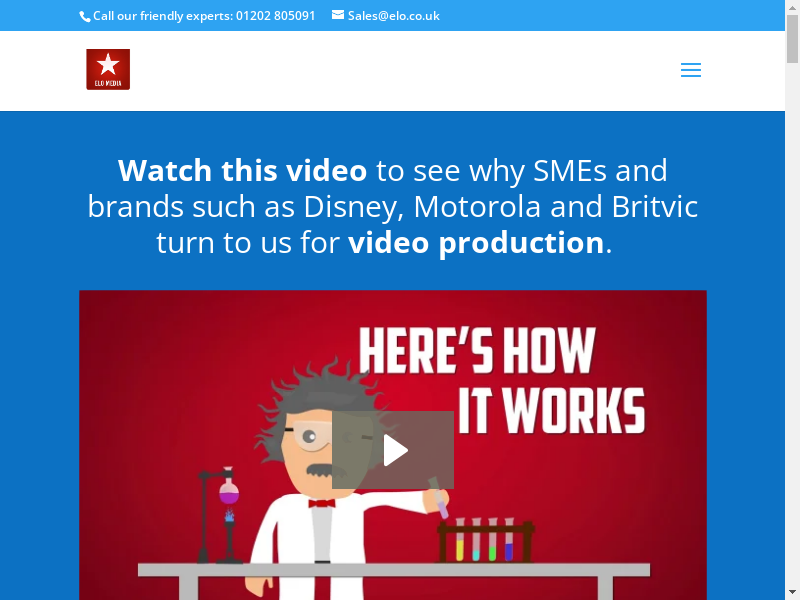Click the "Disney, Motorola and Britvic" headline line
This screenshot has height=600, width=800.
point(393,207)
